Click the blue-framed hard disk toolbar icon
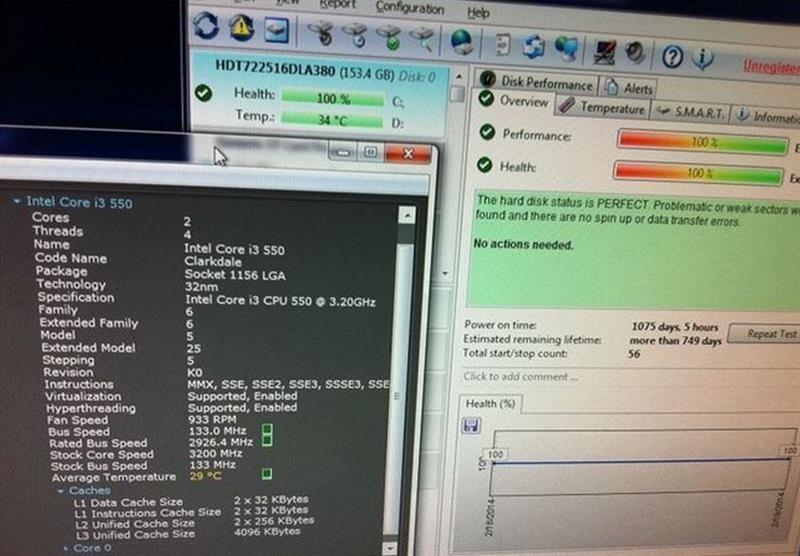The height and width of the screenshot is (556, 800). [x=277, y=30]
